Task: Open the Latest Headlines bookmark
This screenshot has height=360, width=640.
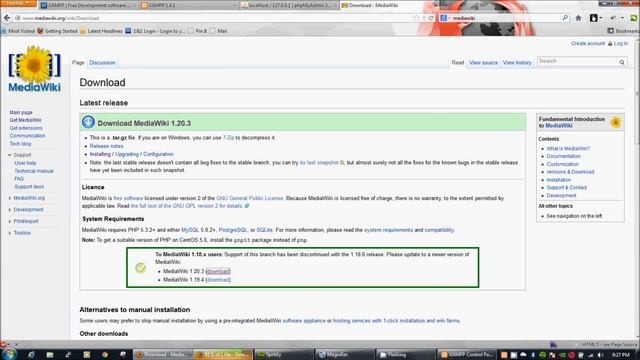Action: (x=101, y=31)
